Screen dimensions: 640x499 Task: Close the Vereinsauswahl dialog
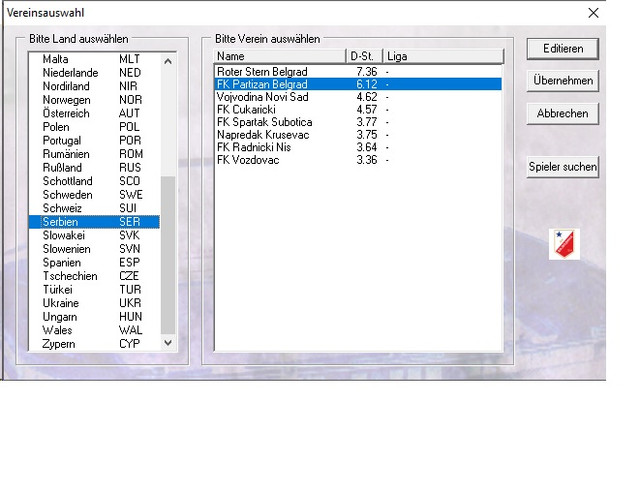(593, 13)
